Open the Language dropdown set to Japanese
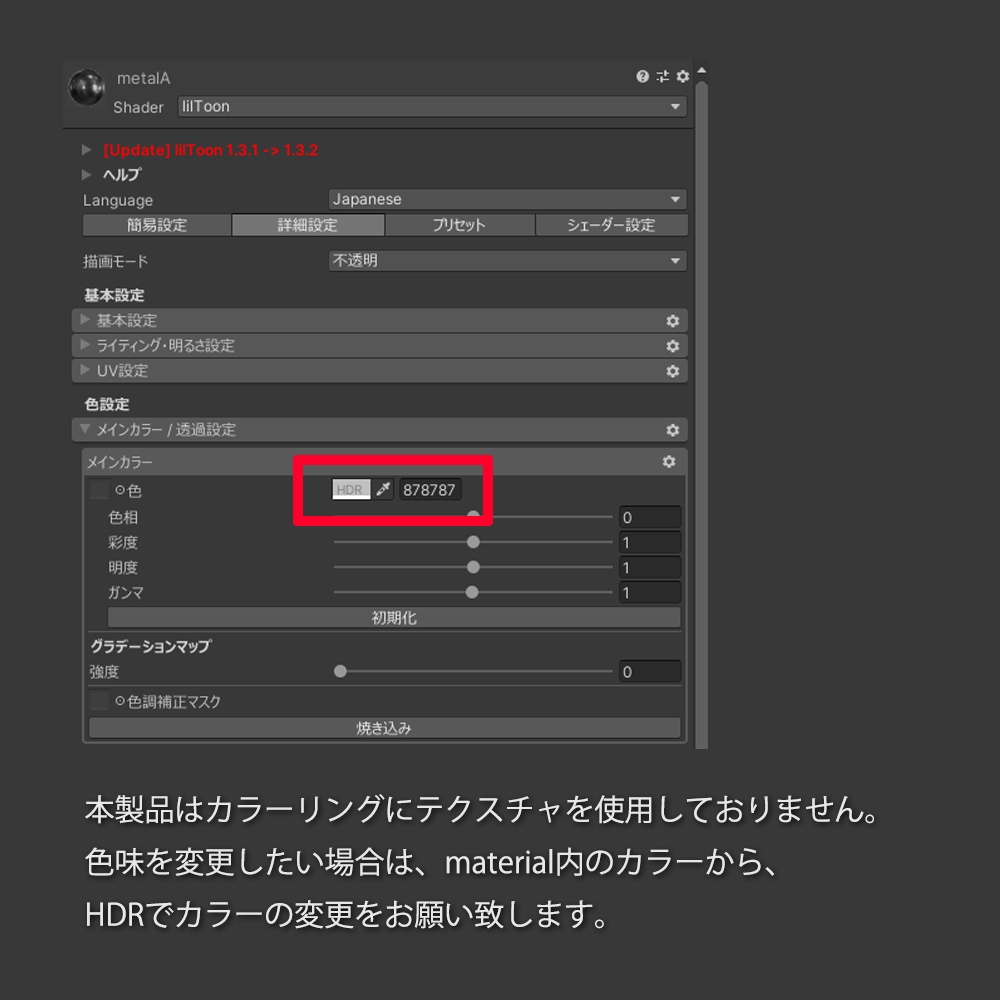Image resolution: width=1000 pixels, height=1000 pixels. click(x=505, y=199)
